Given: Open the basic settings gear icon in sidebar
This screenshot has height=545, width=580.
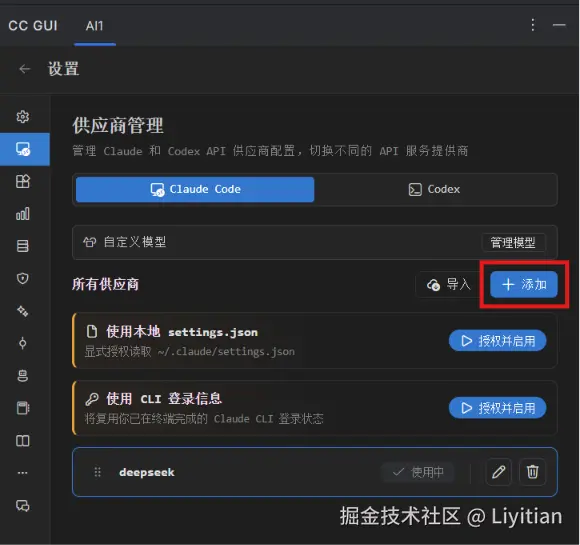Looking at the screenshot, I should 23,117.
